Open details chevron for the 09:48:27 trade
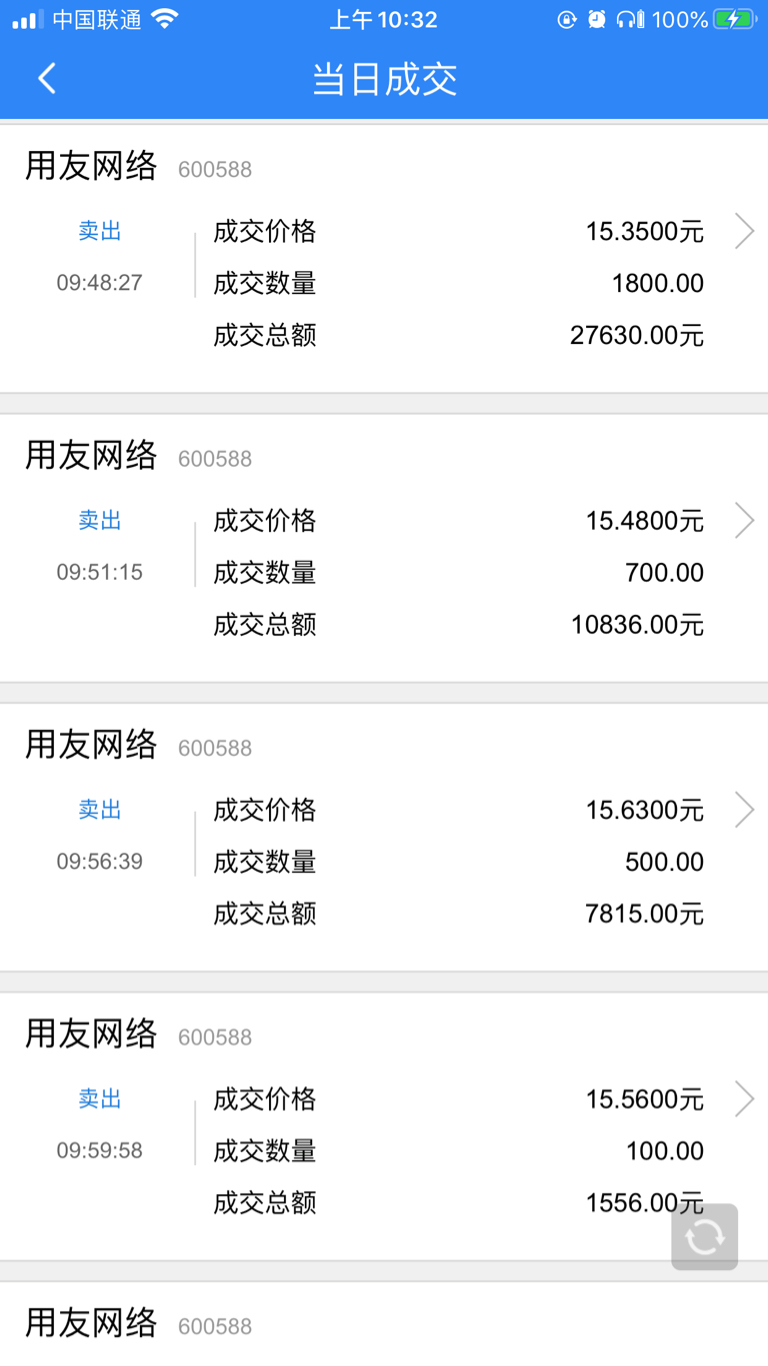Screen dimensions: 768x1366 coord(744,231)
